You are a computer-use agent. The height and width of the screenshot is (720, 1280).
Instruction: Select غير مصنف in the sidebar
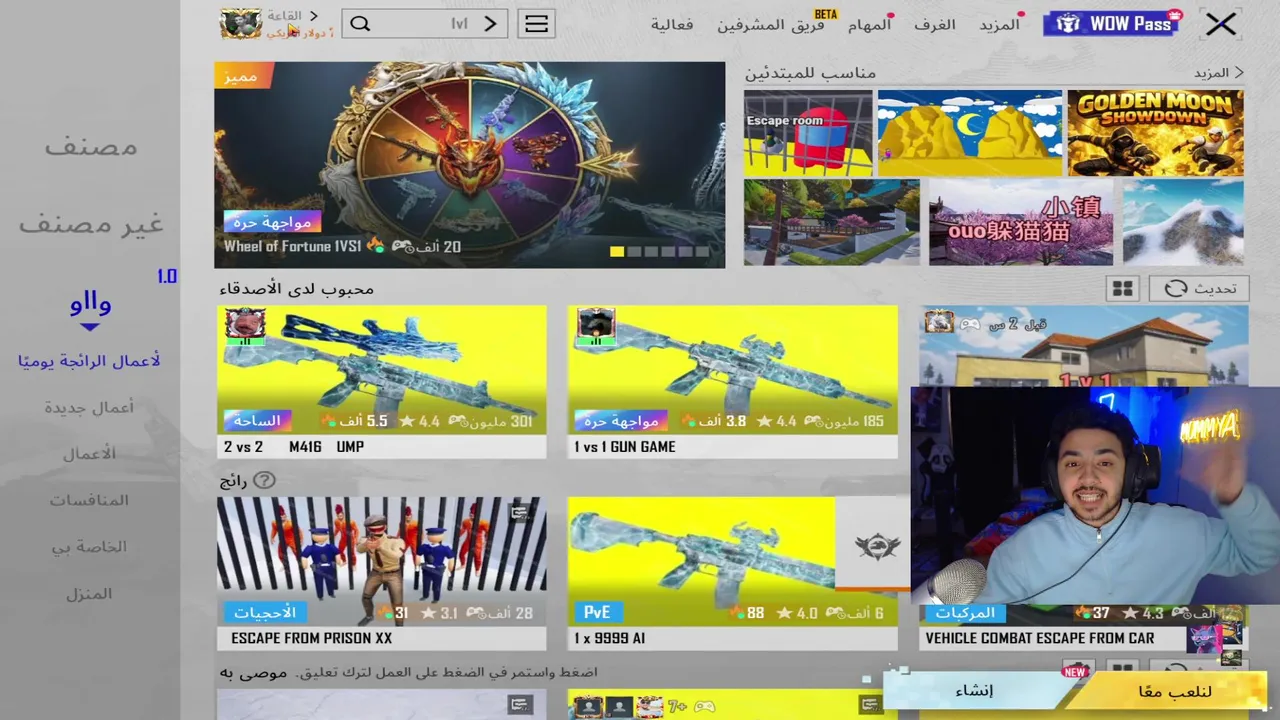point(90,223)
